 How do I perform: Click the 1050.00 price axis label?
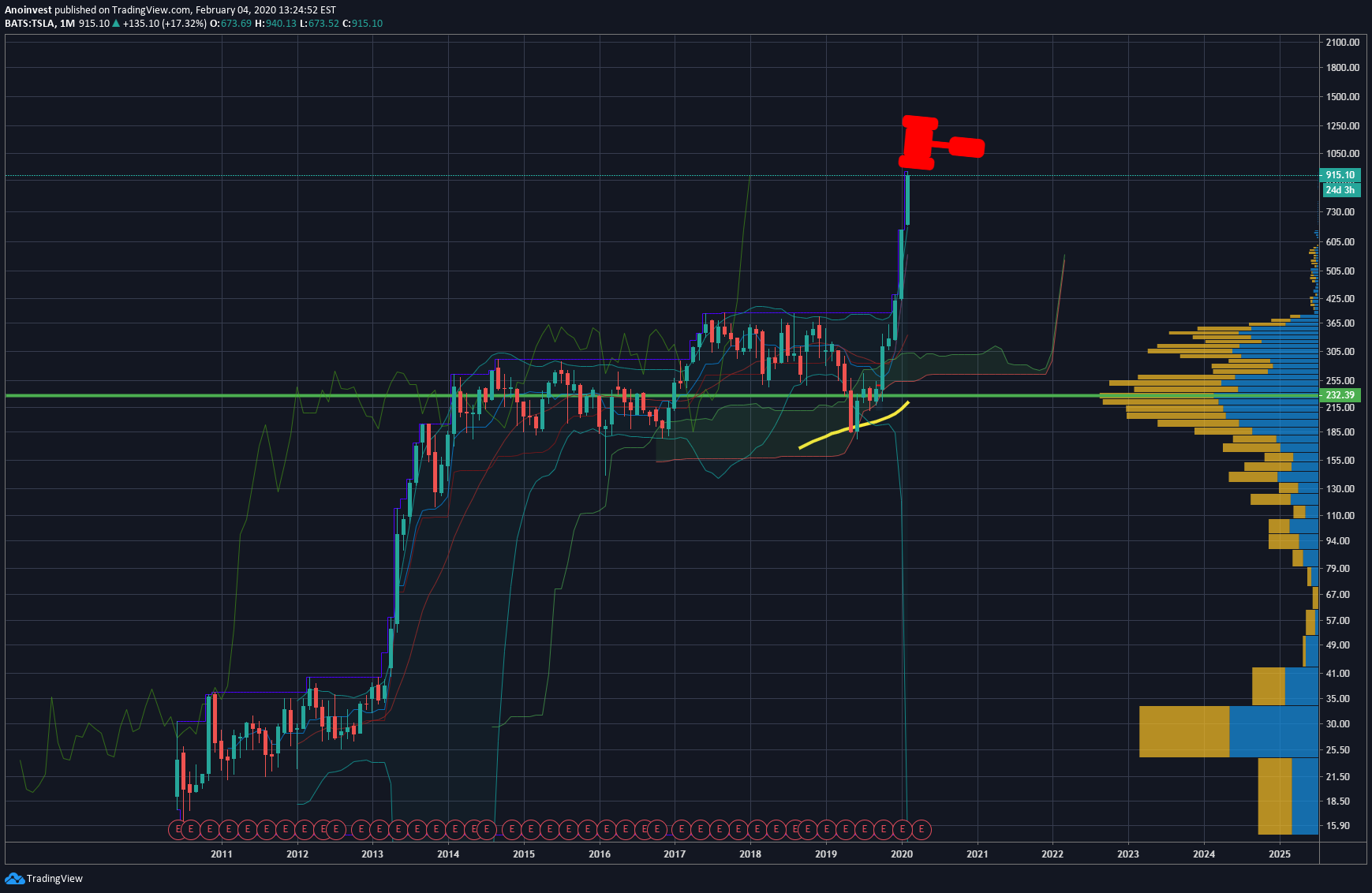(1342, 154)
